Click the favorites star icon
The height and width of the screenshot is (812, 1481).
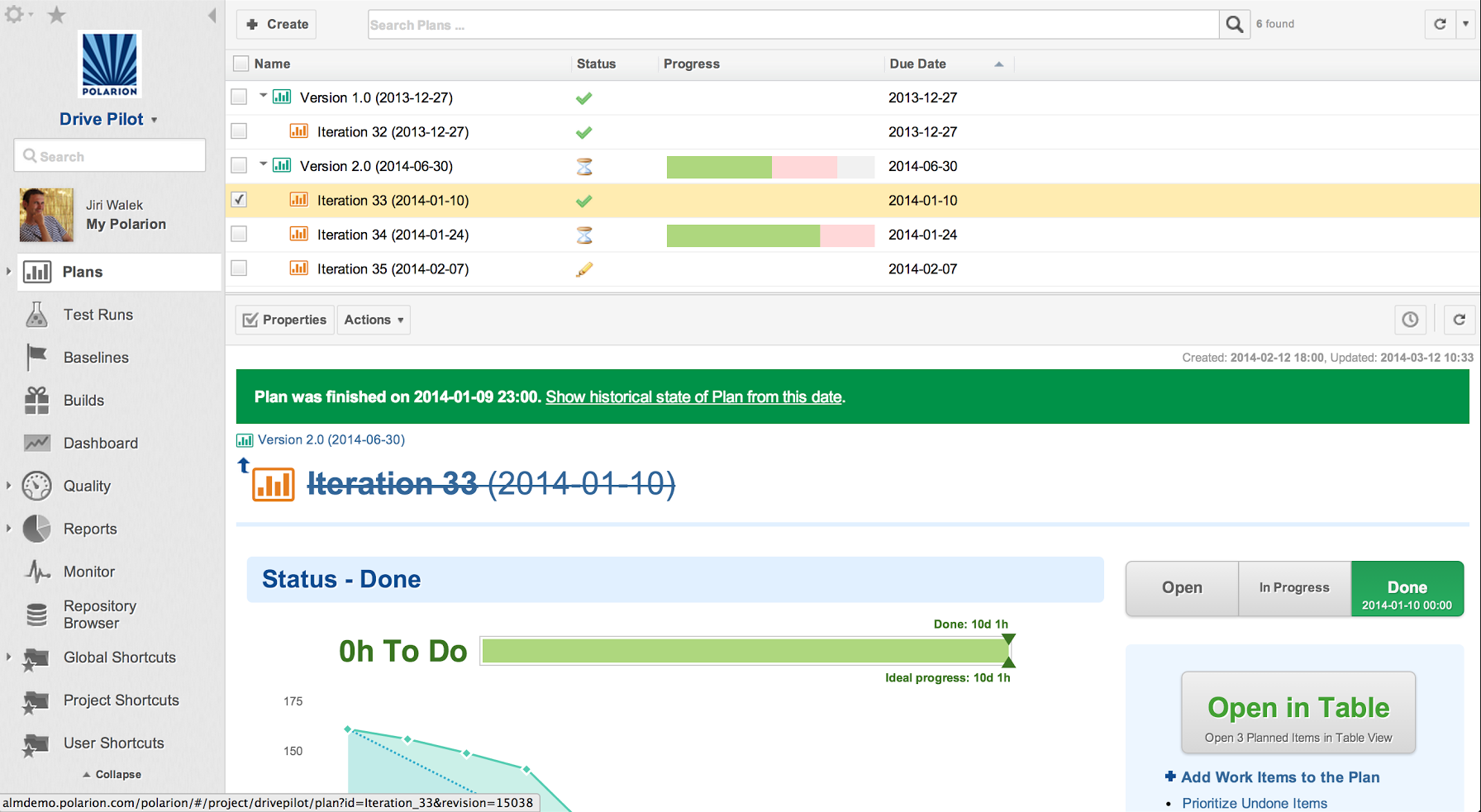[56, 15]
